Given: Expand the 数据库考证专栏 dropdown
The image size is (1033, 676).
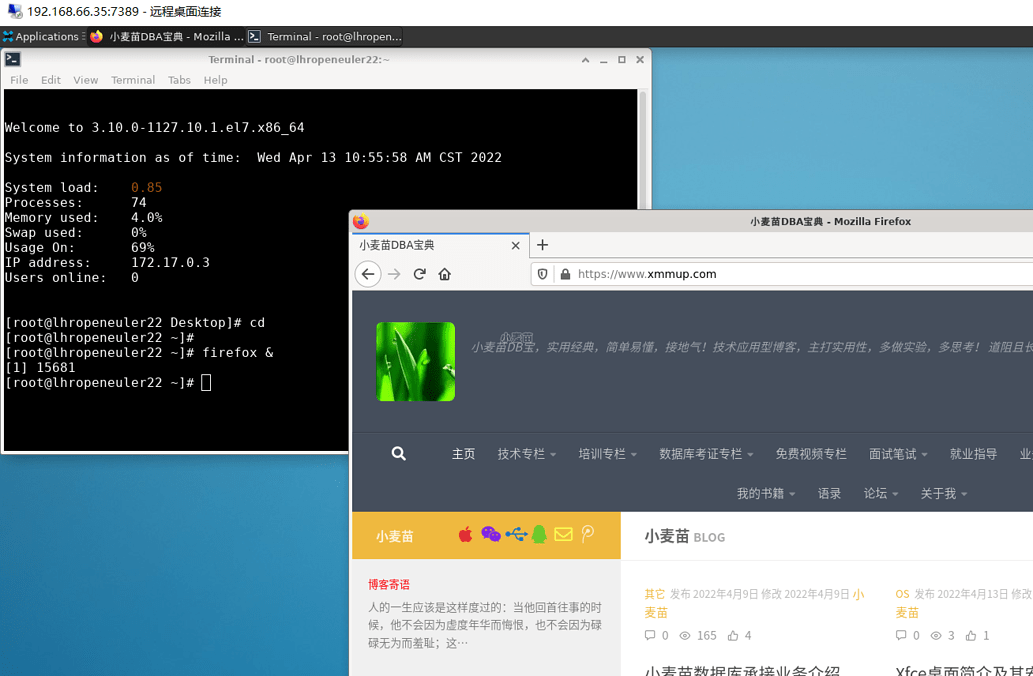Looking at the screenshot, I should (x=706, y=454).
